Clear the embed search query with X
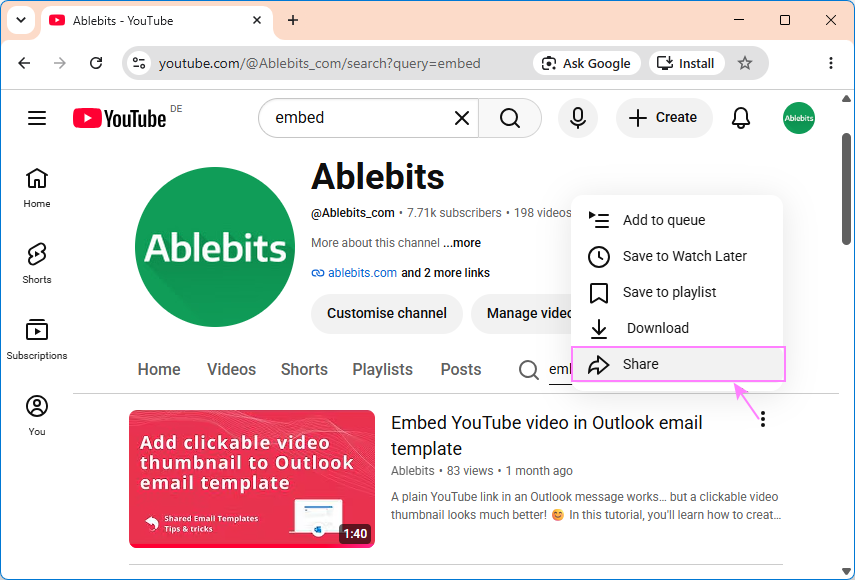This screenshot has width=855, height=580. [x=462, y=118]
